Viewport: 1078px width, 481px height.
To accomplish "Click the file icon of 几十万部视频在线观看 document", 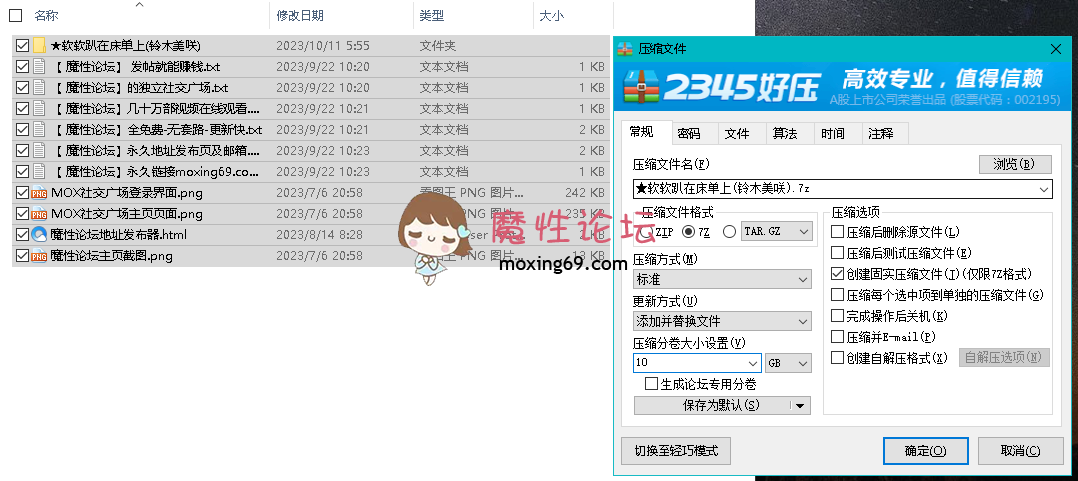I will [39, 109].
